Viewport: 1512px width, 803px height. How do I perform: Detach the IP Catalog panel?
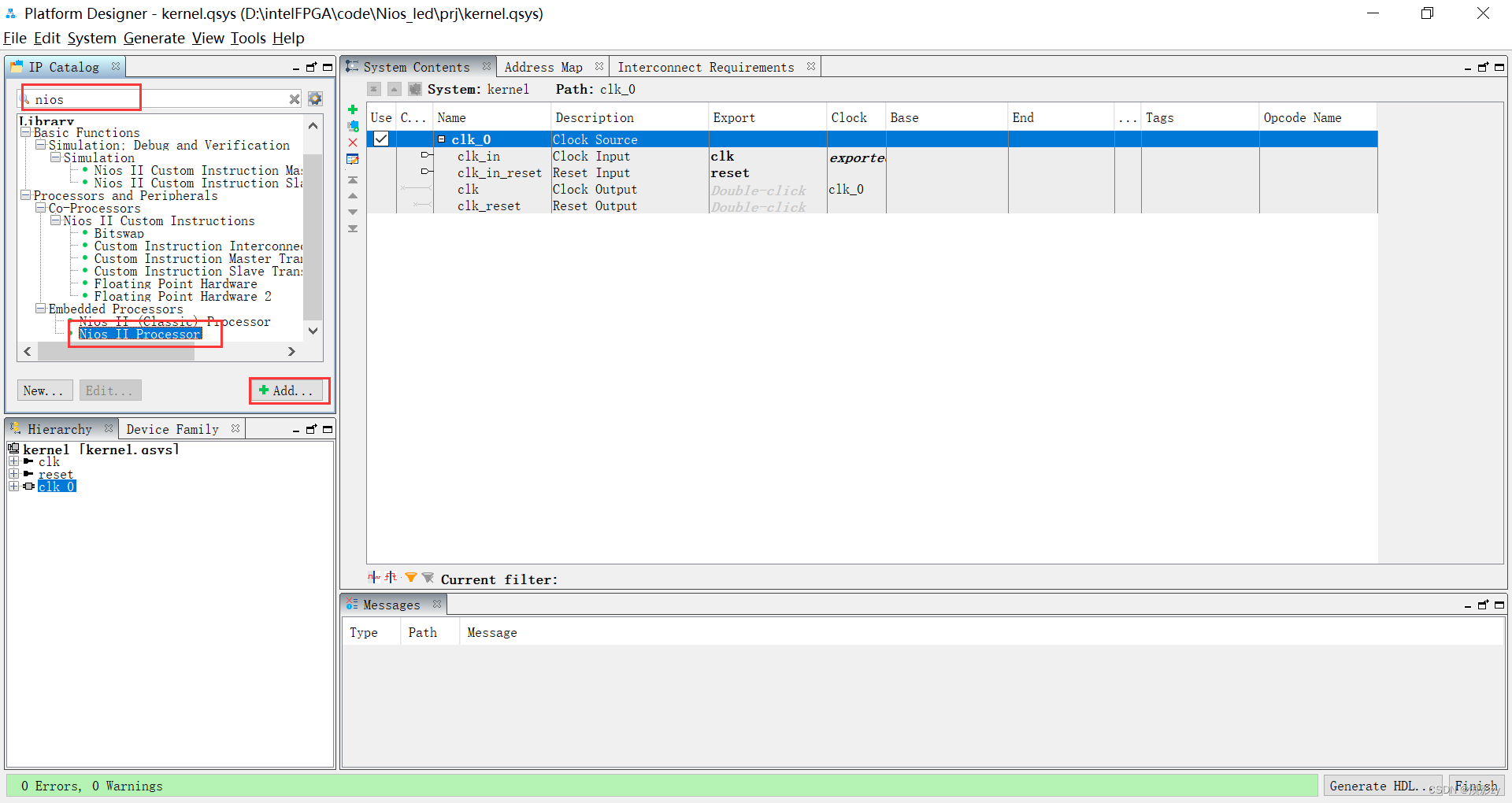[311, 67]
